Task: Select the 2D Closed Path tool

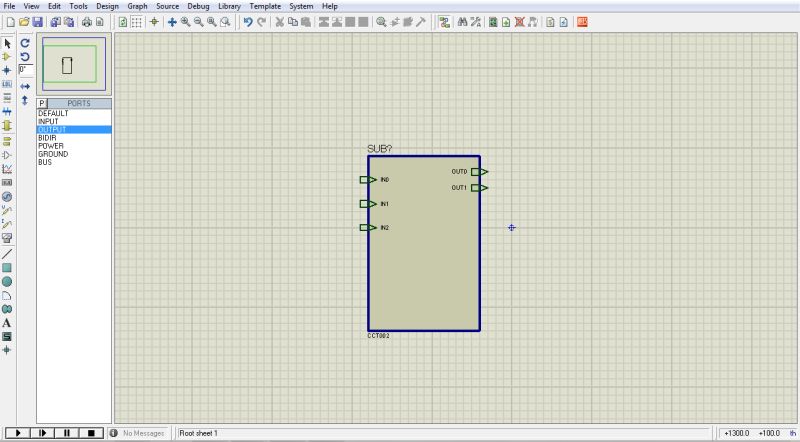Action: click(x=7, y=309)
